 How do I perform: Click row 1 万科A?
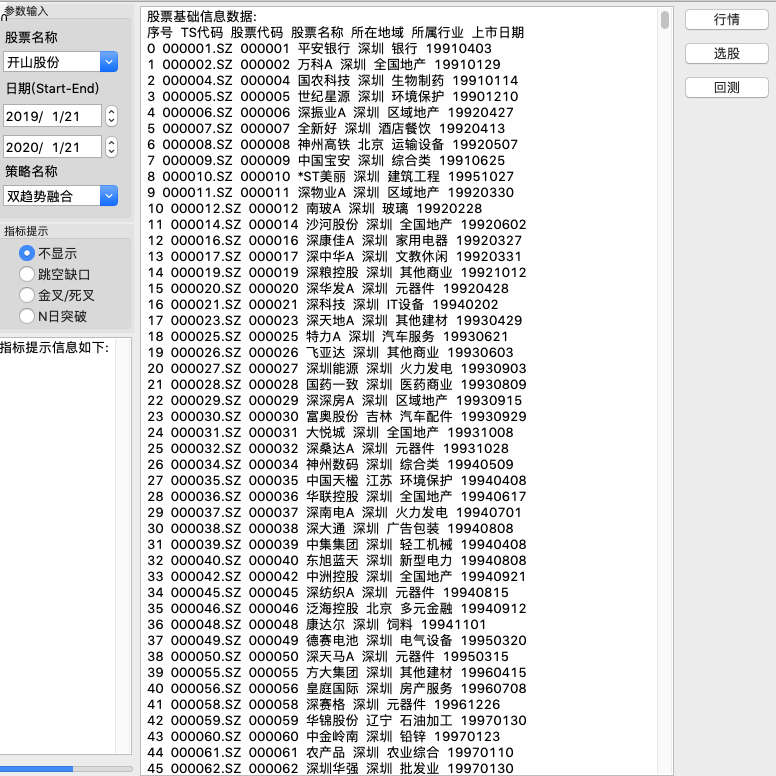click(x=324, y=64)
